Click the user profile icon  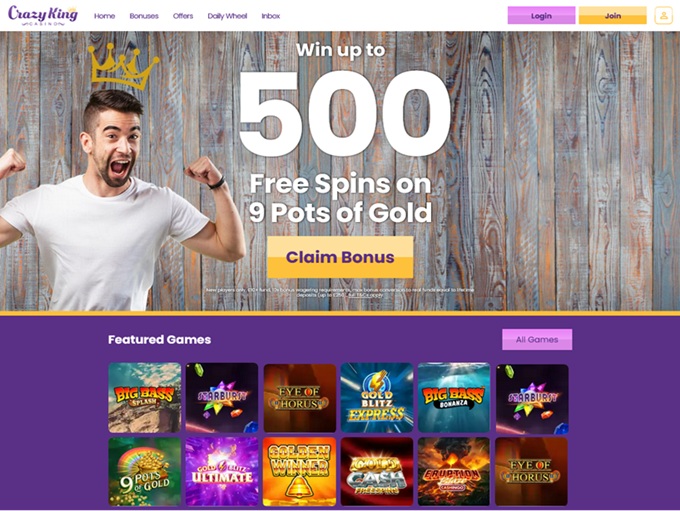pyautogui.click(x=664, y=16)
